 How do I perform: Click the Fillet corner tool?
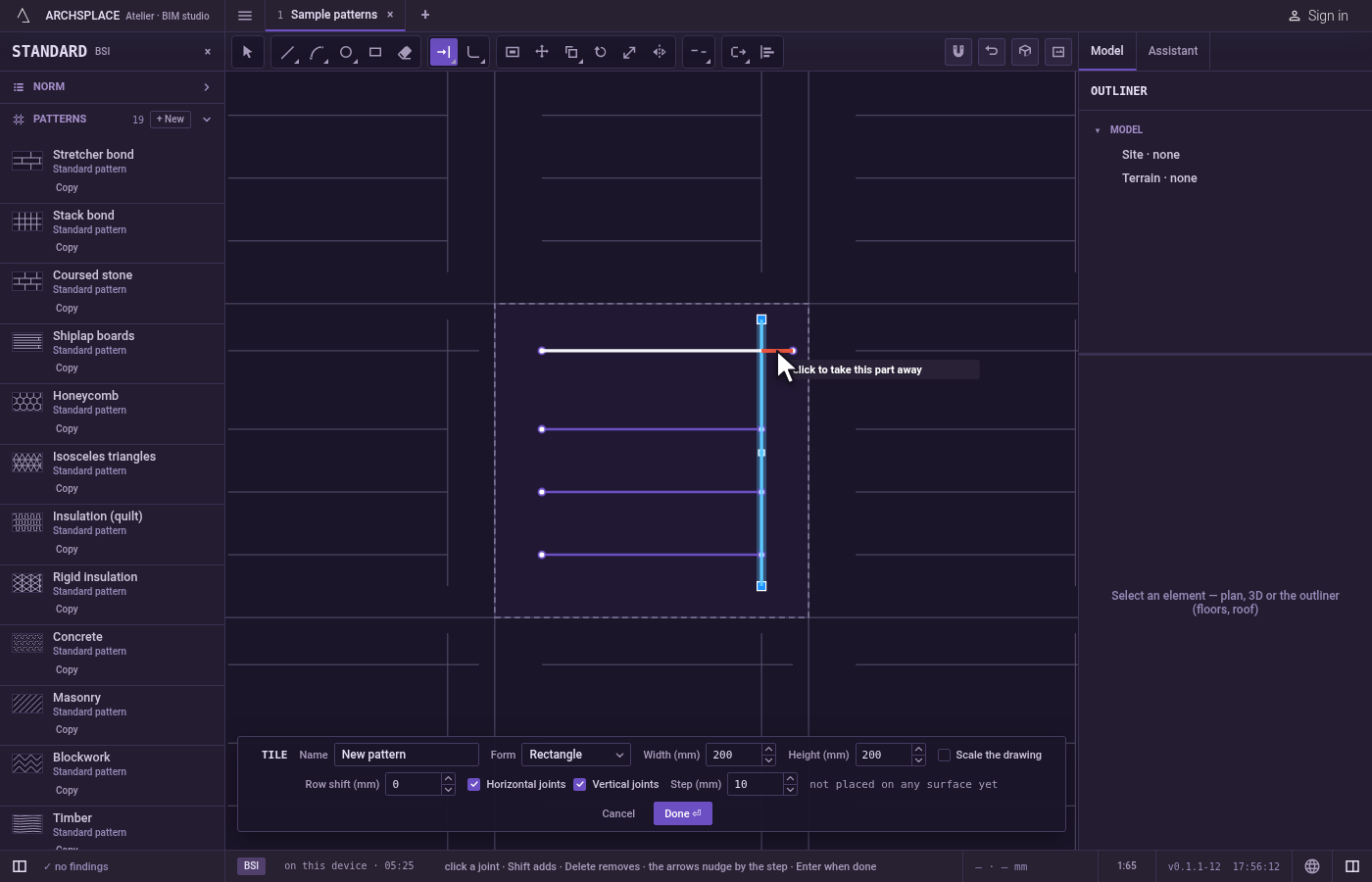[473, 52]
